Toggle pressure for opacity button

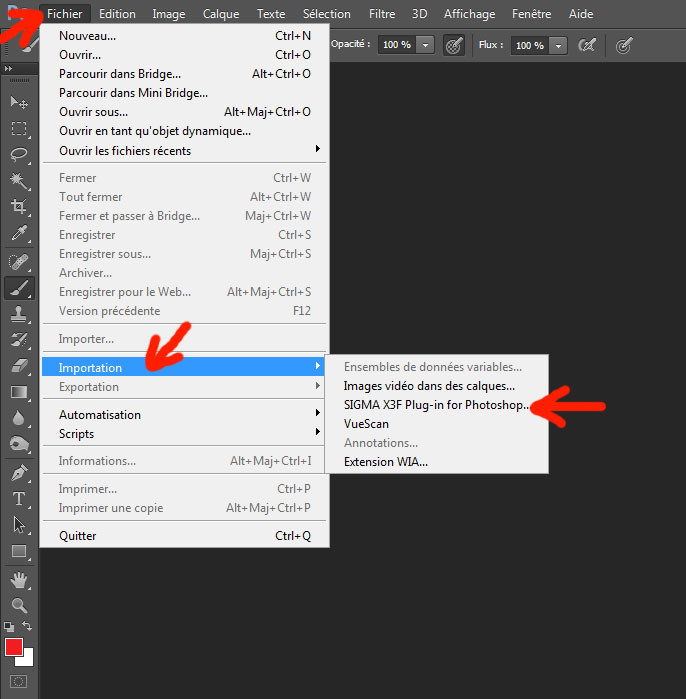pyautogui.click(x=454, y=45)
